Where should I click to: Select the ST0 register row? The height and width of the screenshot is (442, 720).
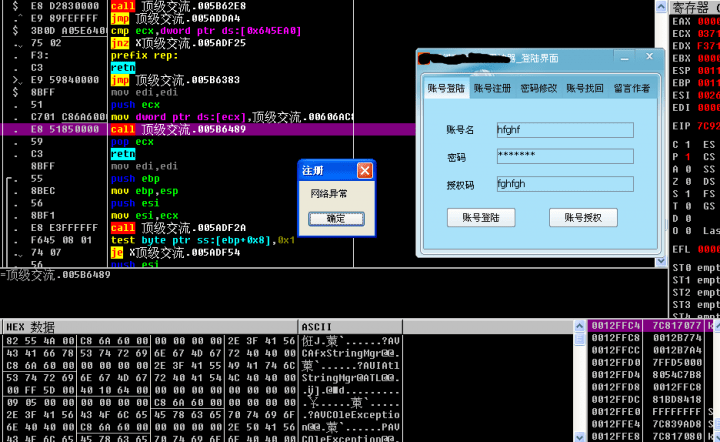(x=695, y=268)
